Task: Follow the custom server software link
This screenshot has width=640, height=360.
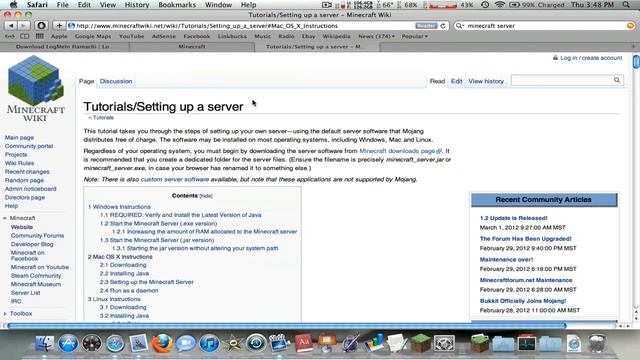Action: pos(175,180)
